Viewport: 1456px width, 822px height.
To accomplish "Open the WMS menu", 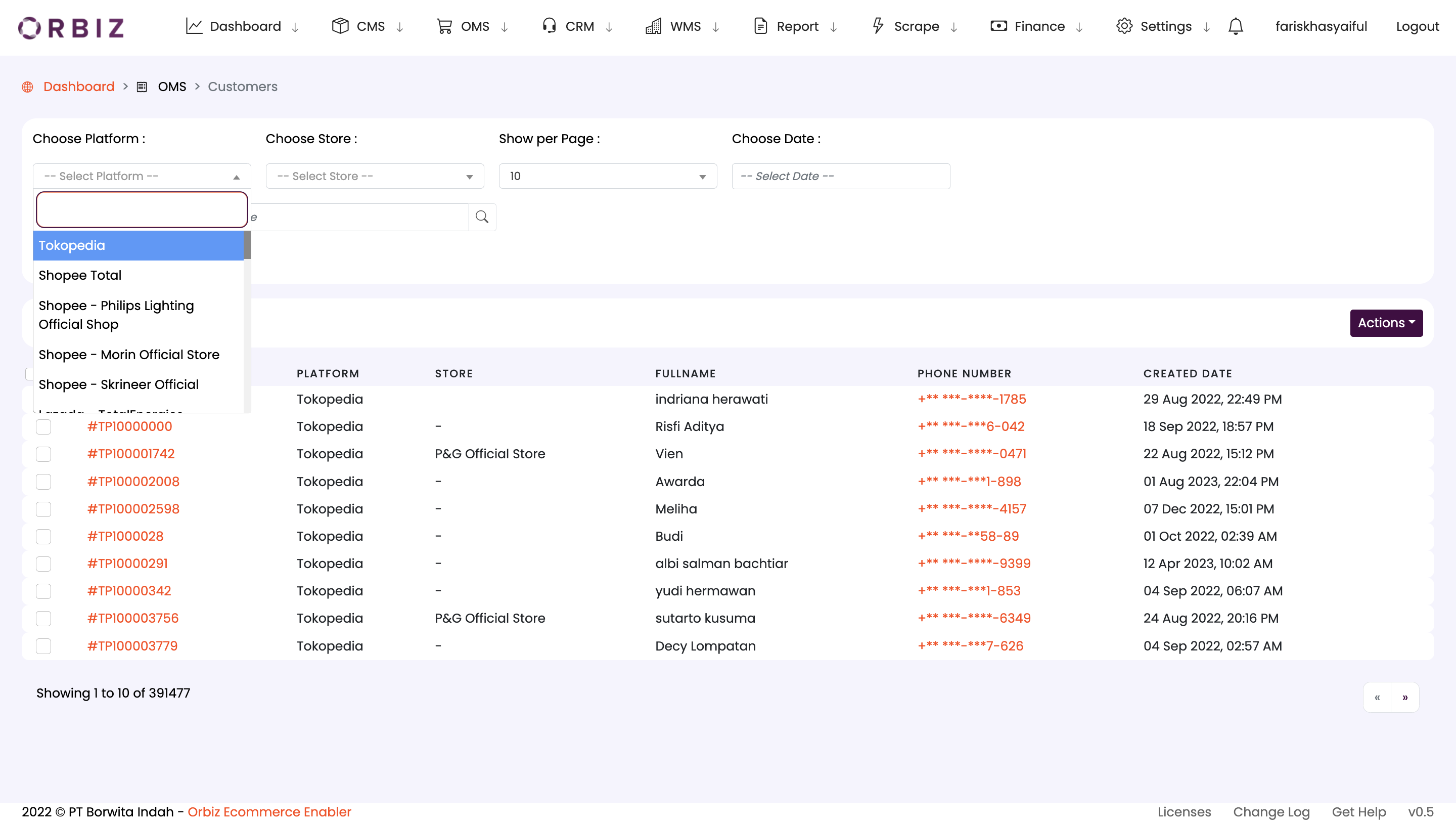I will (683, 26).
